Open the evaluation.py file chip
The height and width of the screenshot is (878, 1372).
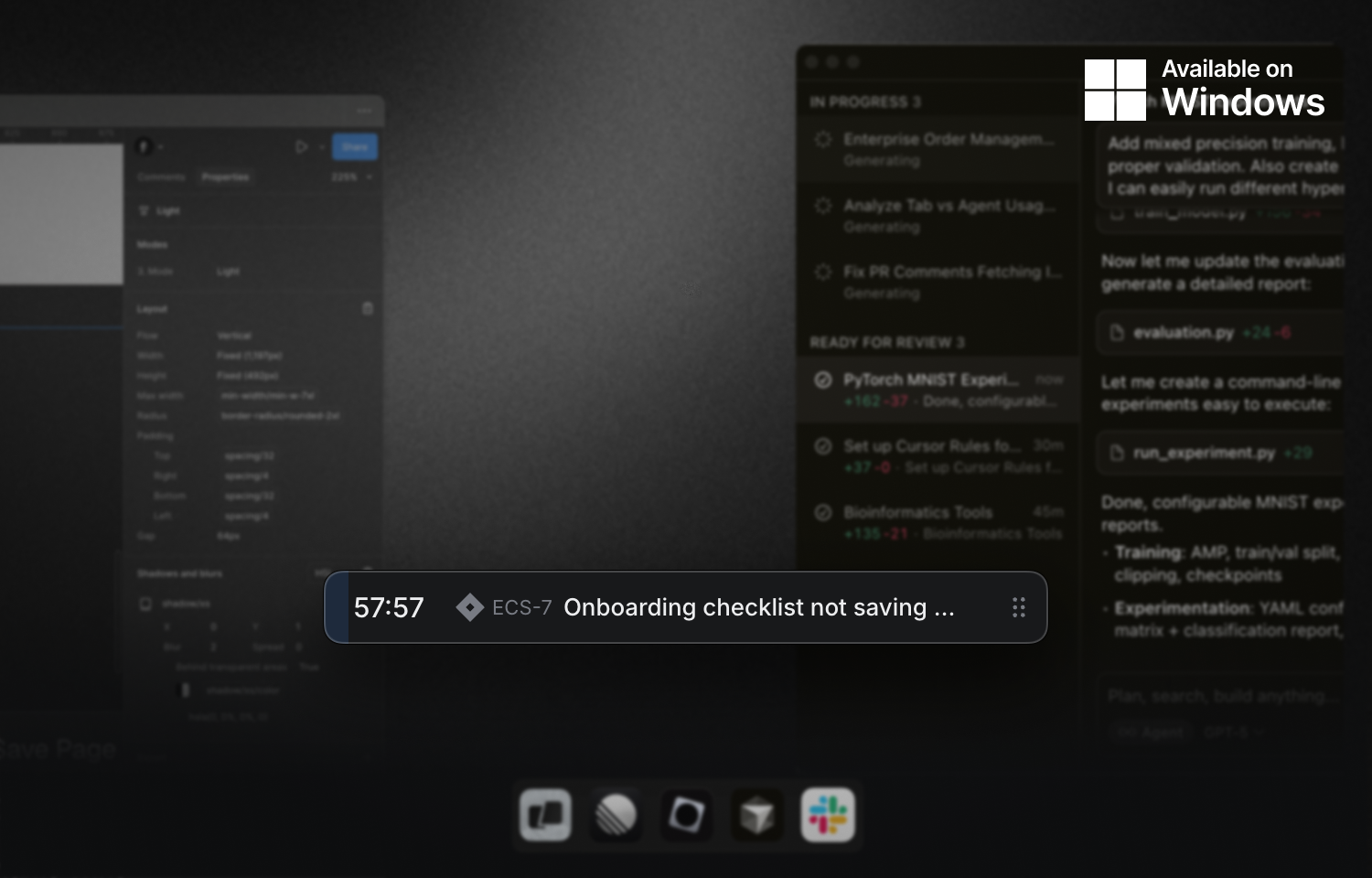point(1184,332)
